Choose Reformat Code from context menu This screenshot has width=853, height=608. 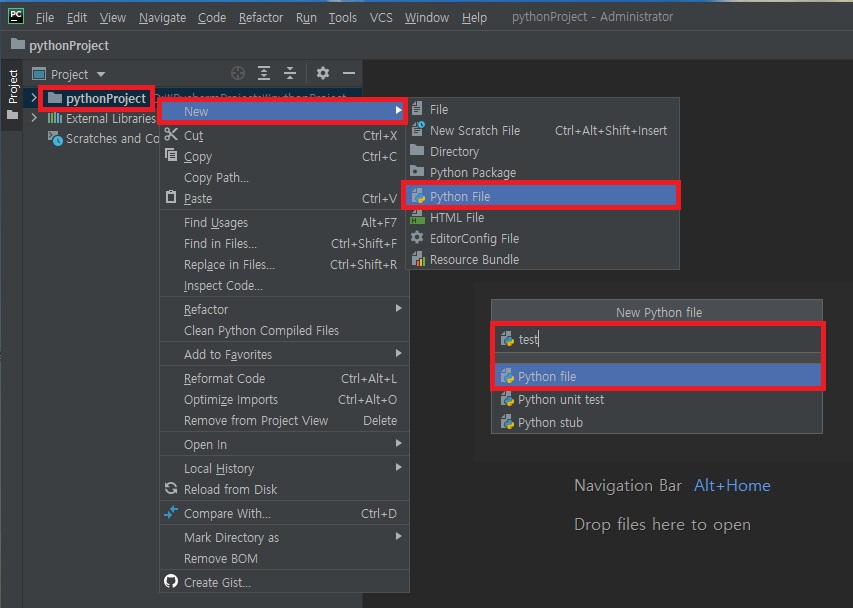[x=284, y=379]
